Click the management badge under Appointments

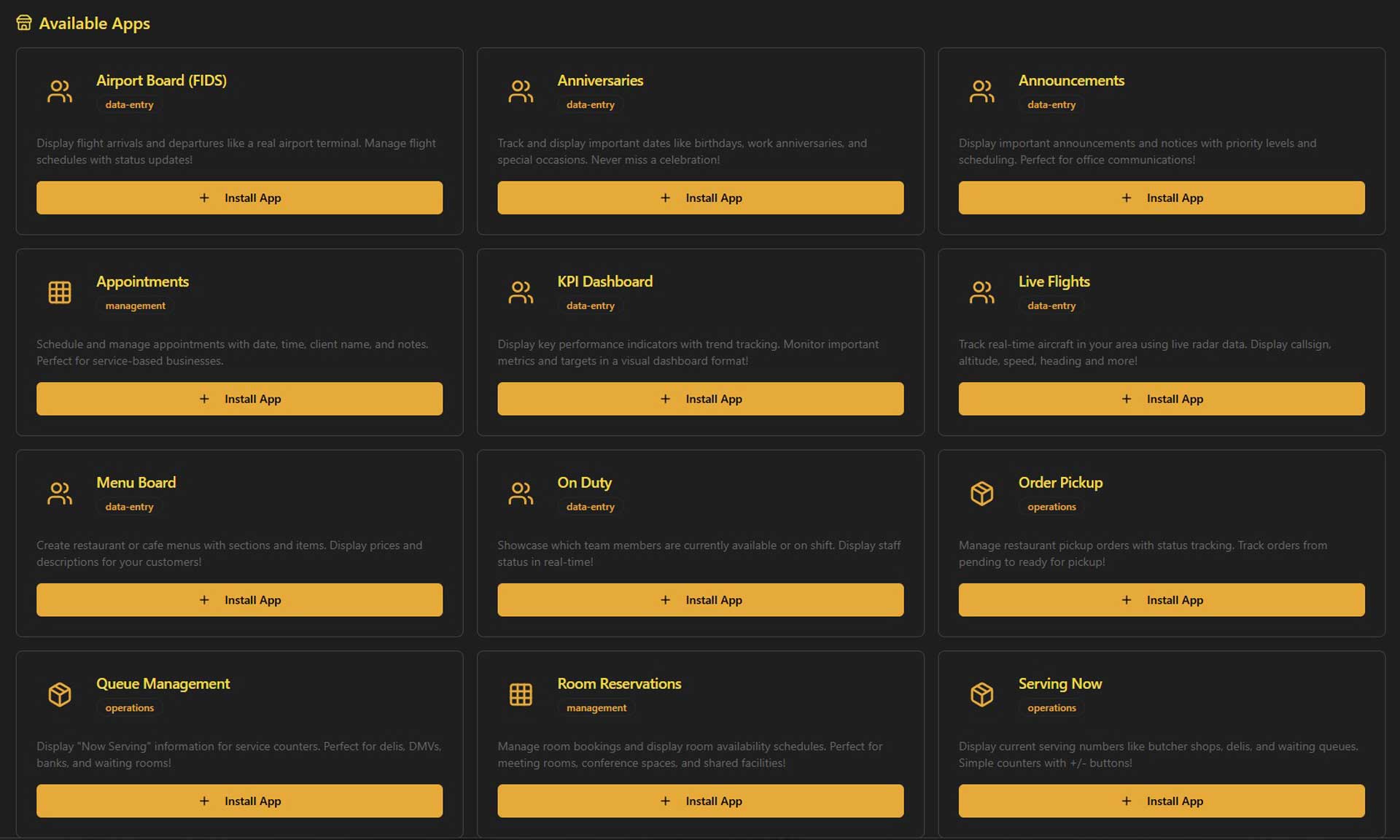(135, 306)
